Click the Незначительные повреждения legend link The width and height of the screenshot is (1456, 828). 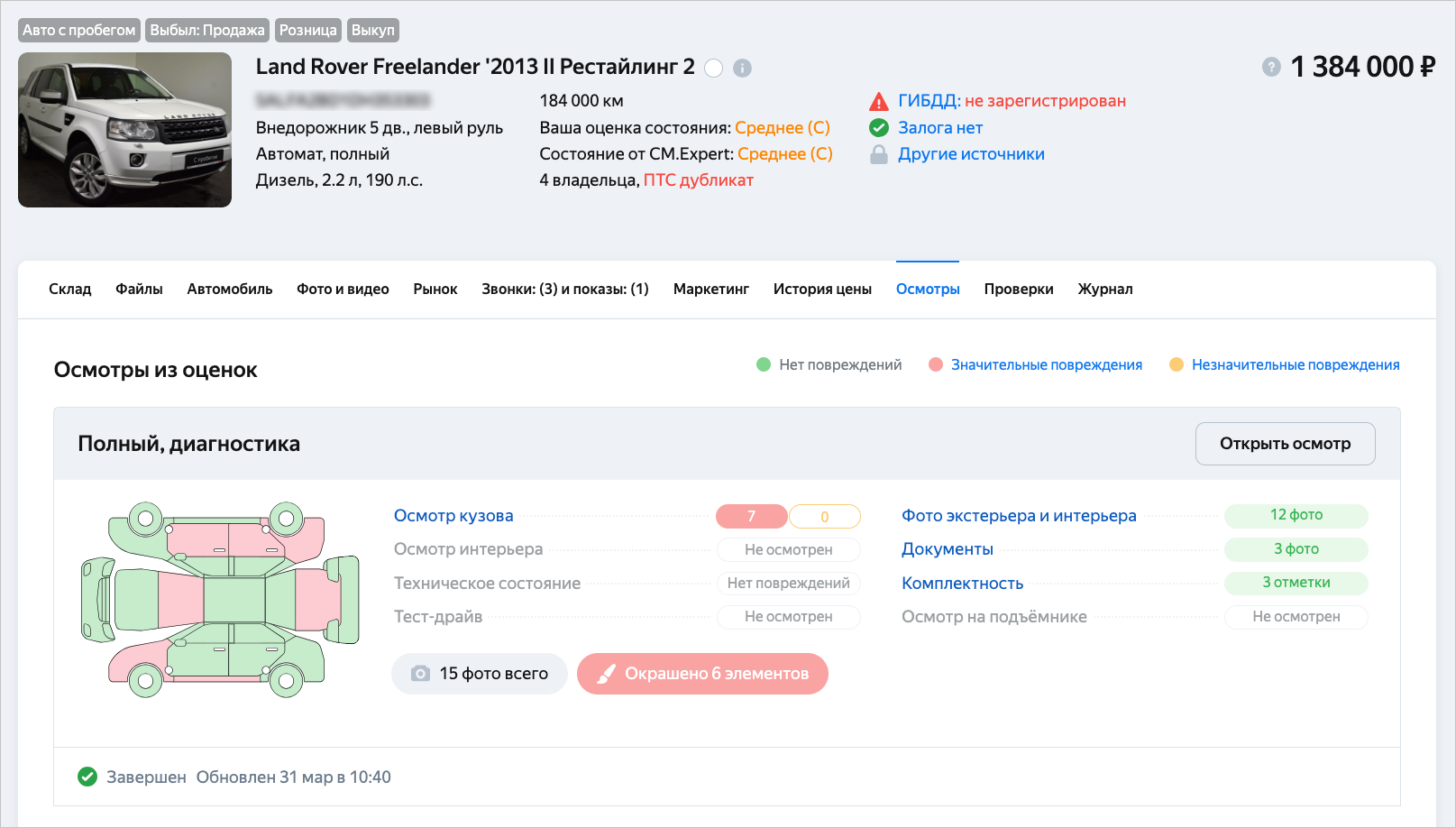point(1296,364)
